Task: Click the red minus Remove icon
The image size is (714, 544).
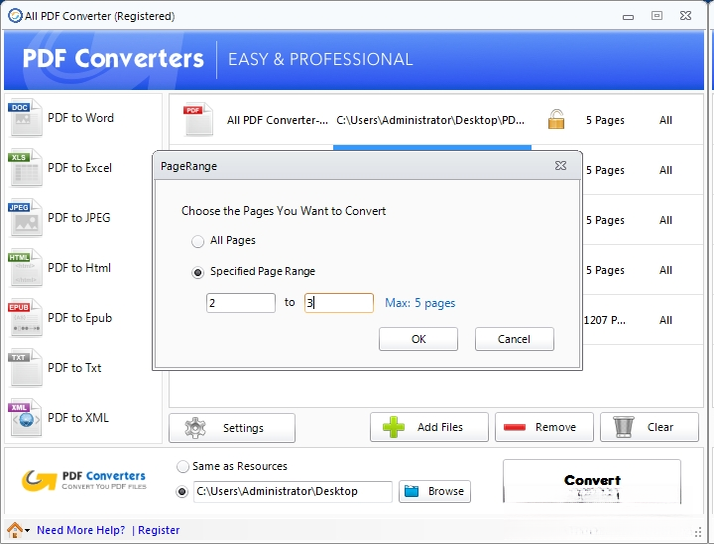Action: click(x=515, y=427)
